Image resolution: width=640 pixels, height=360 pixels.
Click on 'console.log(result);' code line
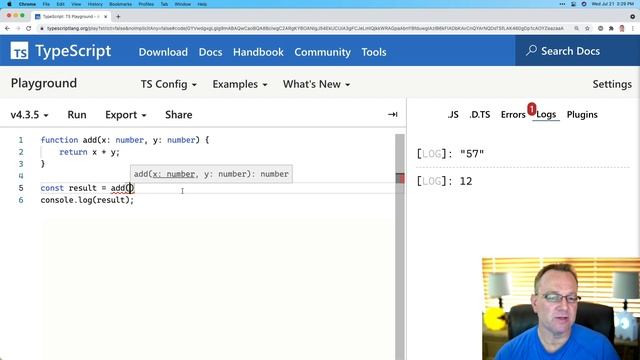point(87,200)
